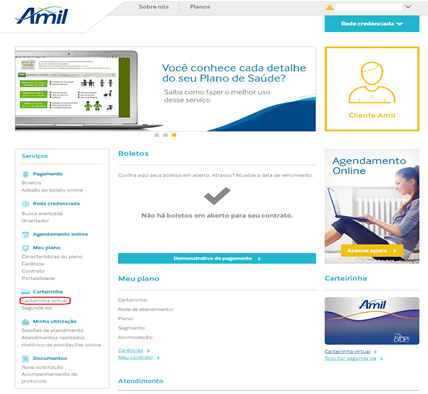The height and width of the screenshot is (394, 428).
Task: Open Sessões de atendimento
Action: click(x=53, y=330)
